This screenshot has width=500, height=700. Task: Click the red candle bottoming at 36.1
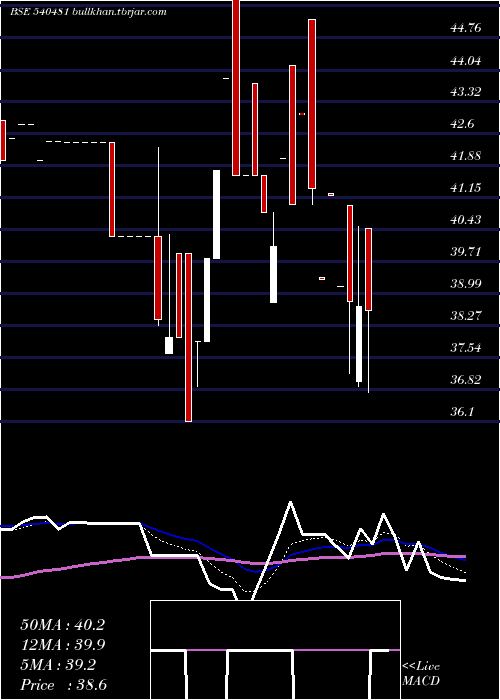point(188,337)
